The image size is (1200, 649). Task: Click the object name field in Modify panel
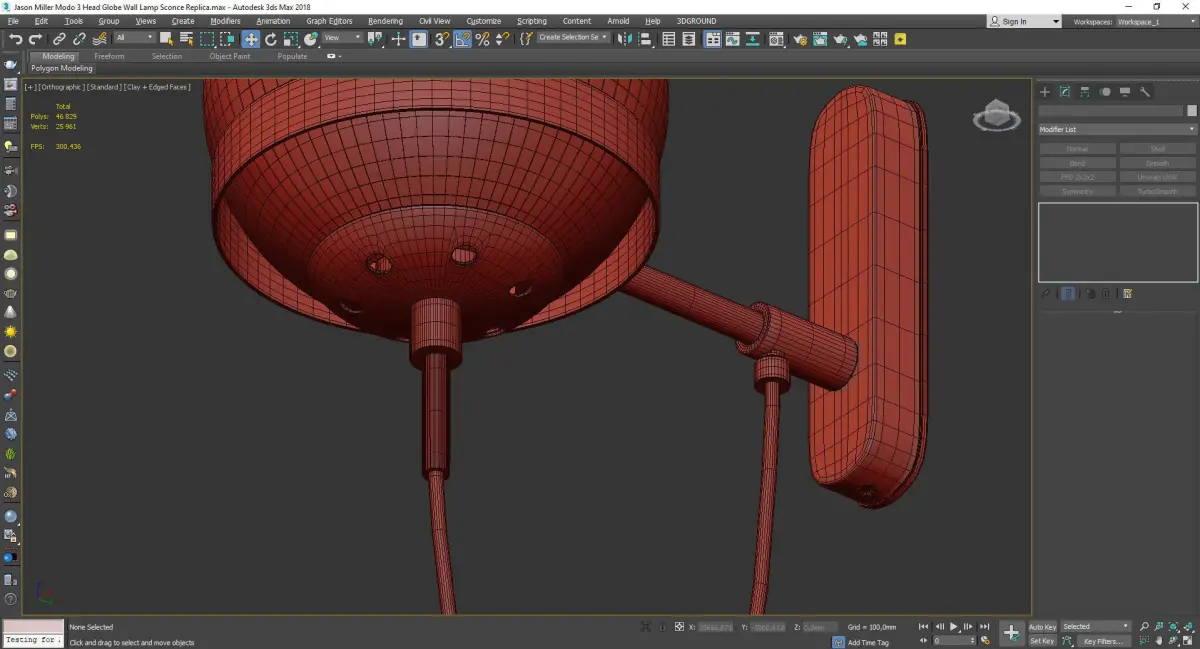(1111, 111)
